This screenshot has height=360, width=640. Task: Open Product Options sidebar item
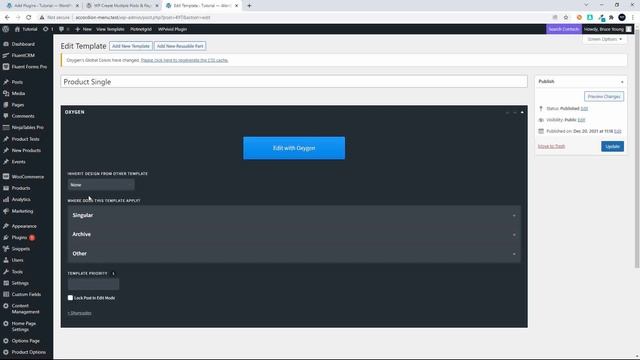pos(29,352)
